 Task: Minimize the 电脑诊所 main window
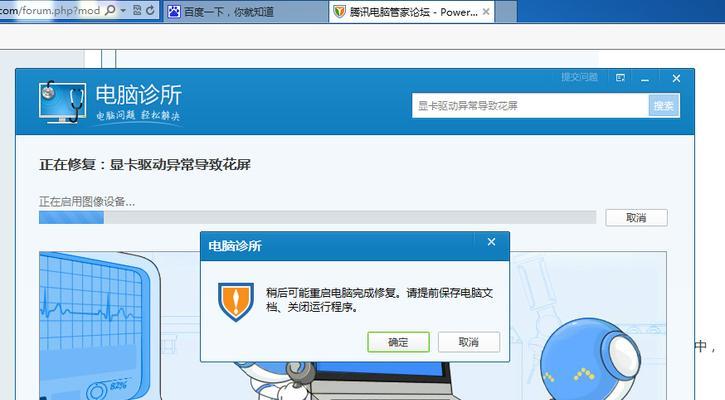click(645, 79)
